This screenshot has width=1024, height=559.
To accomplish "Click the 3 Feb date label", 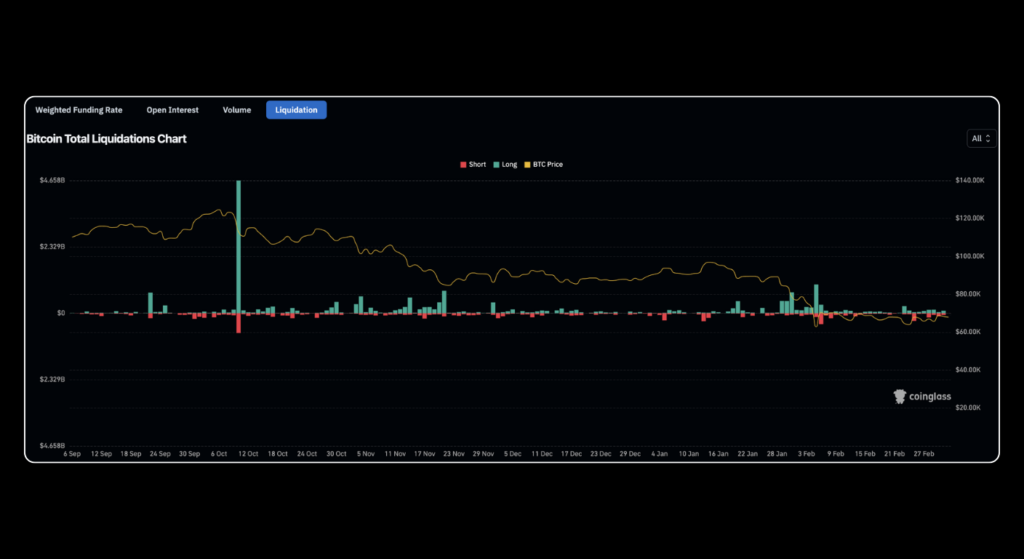I will tap(807, 453).
